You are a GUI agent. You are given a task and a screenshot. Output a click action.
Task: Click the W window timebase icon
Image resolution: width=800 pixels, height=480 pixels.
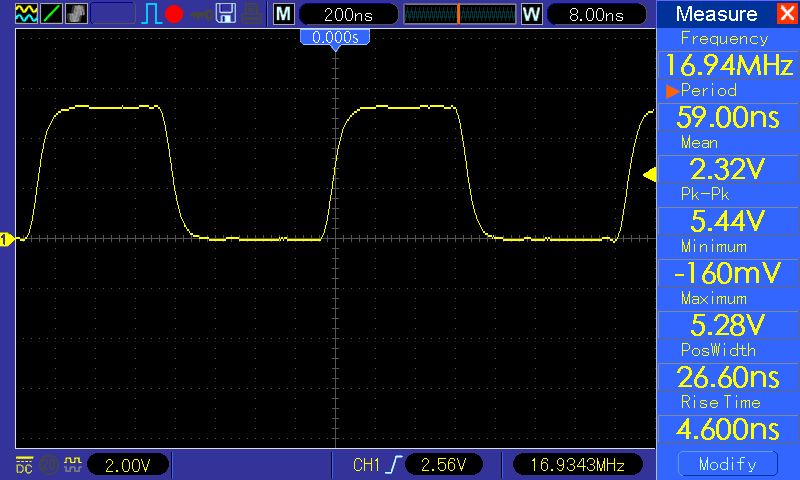tap(531, 14)
